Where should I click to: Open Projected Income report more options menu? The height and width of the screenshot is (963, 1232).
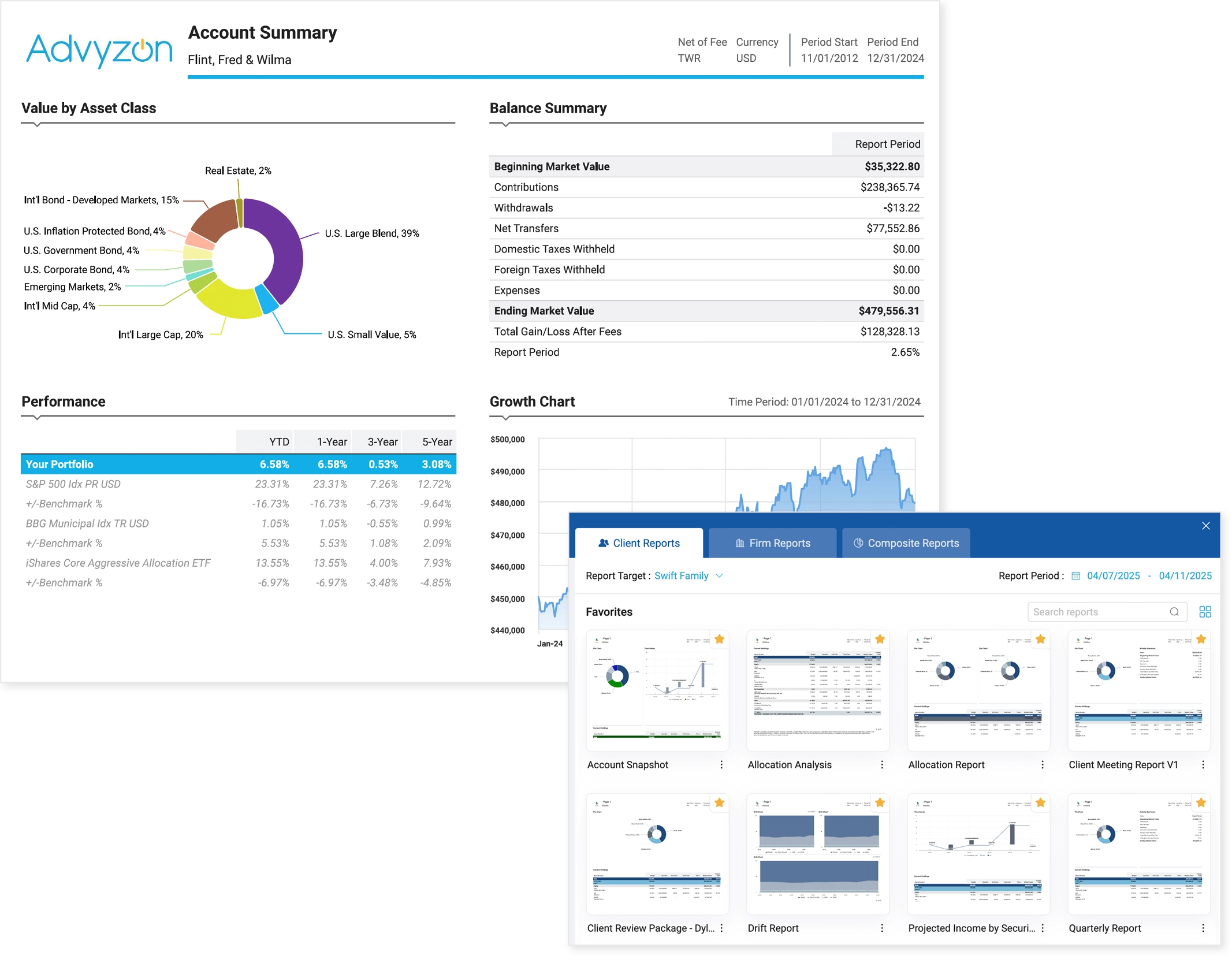point(1043,928)
